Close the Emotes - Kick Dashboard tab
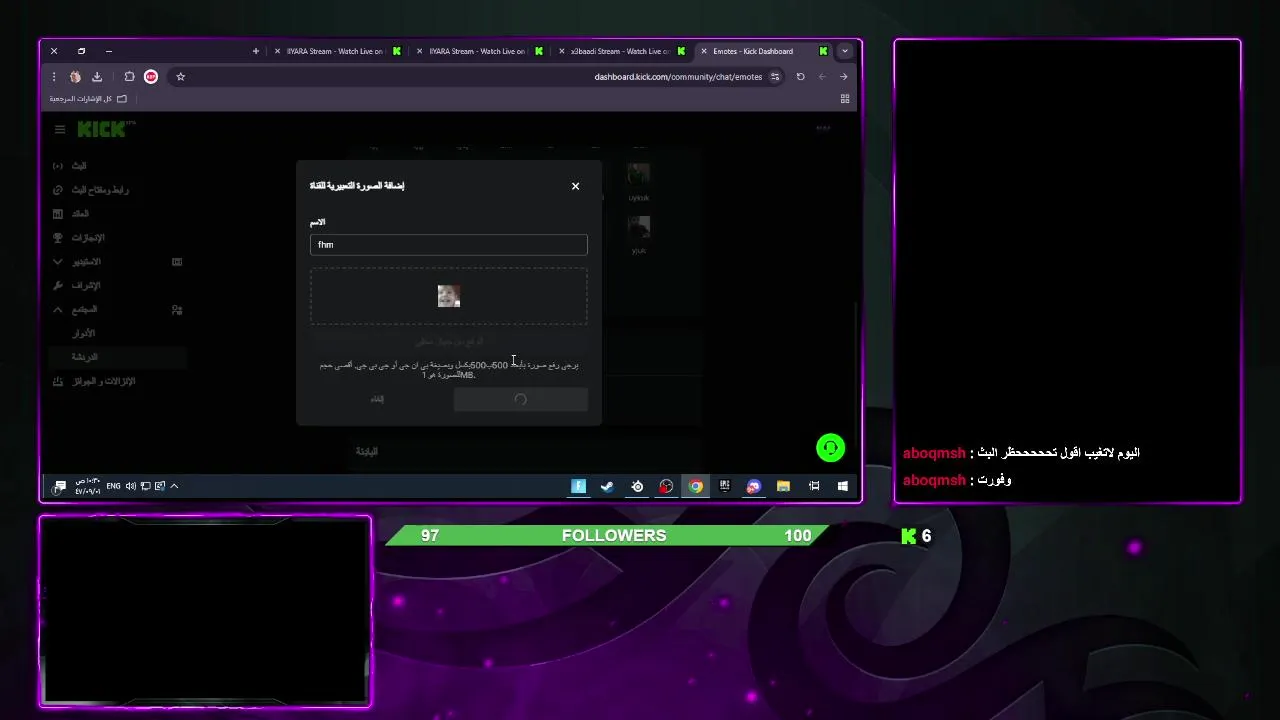Image resolution: width=1280 pixels, height=720 pixels. click(704, 51)
